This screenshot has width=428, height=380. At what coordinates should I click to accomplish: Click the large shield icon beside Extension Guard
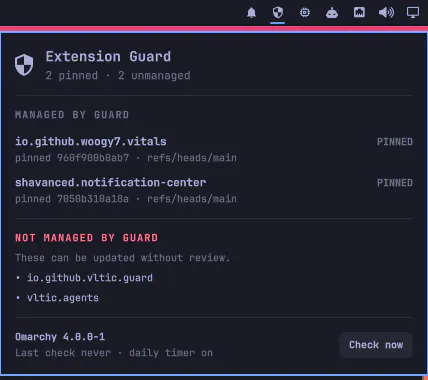pos(24,65)
